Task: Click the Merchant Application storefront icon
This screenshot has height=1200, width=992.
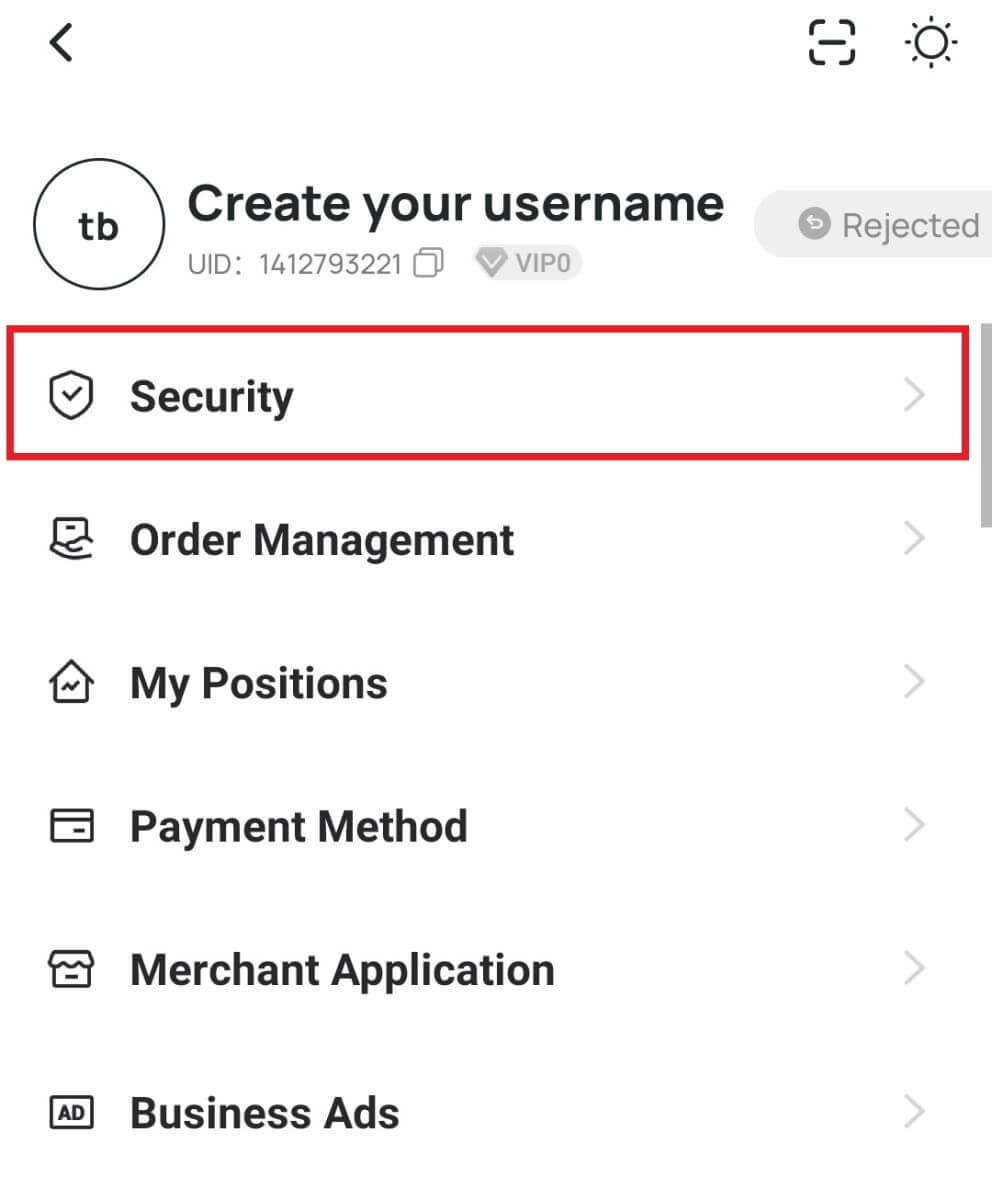Action: (70, 968)
